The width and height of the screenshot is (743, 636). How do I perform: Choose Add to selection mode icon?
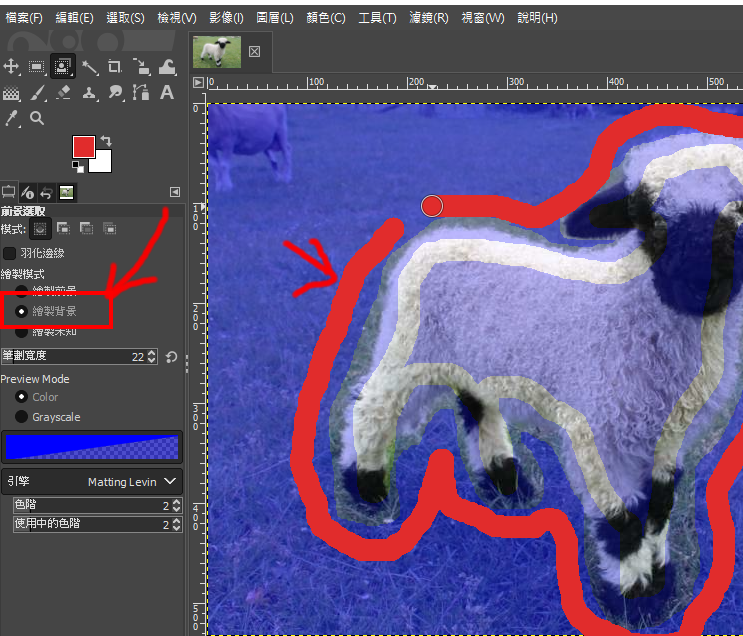click(63, 228)
